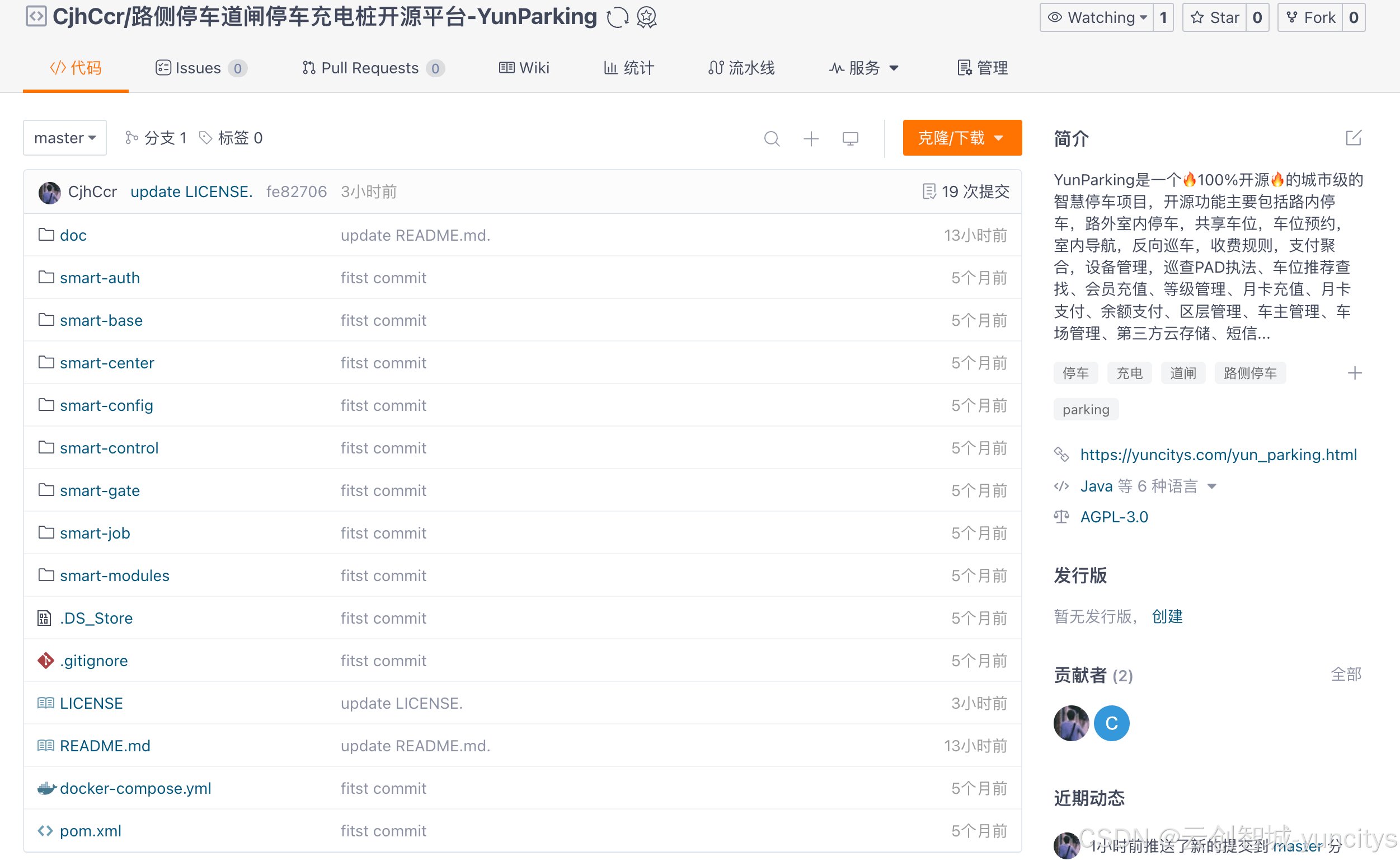The height and width of the screenshot is (861, 1400).
Task: Click the 道闸 topic tag
Action: click(1182, 373)
